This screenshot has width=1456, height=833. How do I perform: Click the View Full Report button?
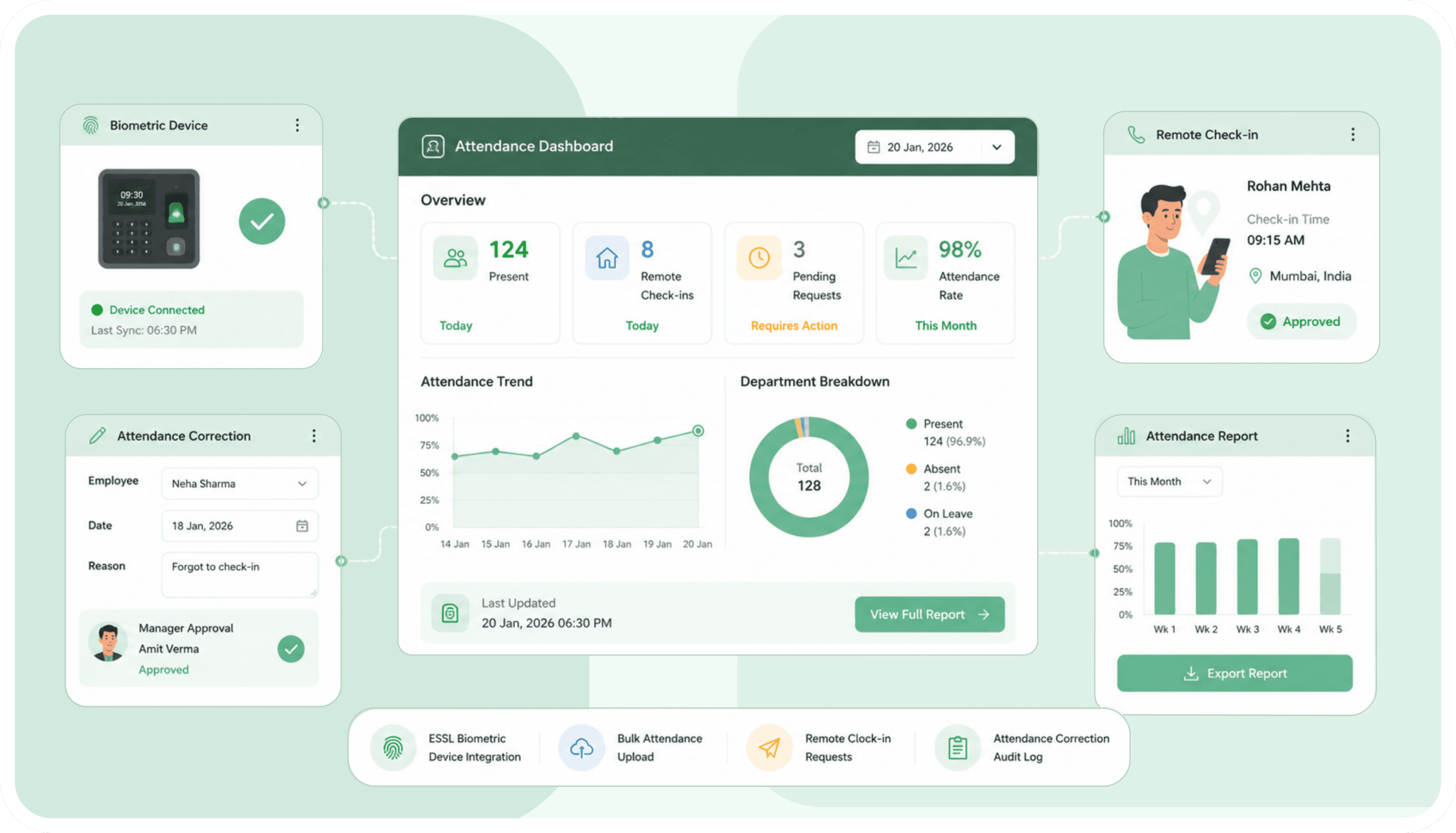[x=929, y=615]
